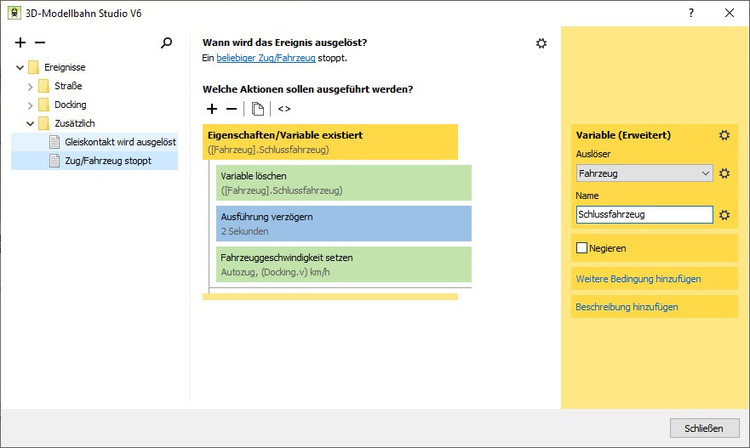Image resolution: width=750 pixels, height=448 pixels.
Task: Open the event search magnifier icon
Action: pos(167,43)
